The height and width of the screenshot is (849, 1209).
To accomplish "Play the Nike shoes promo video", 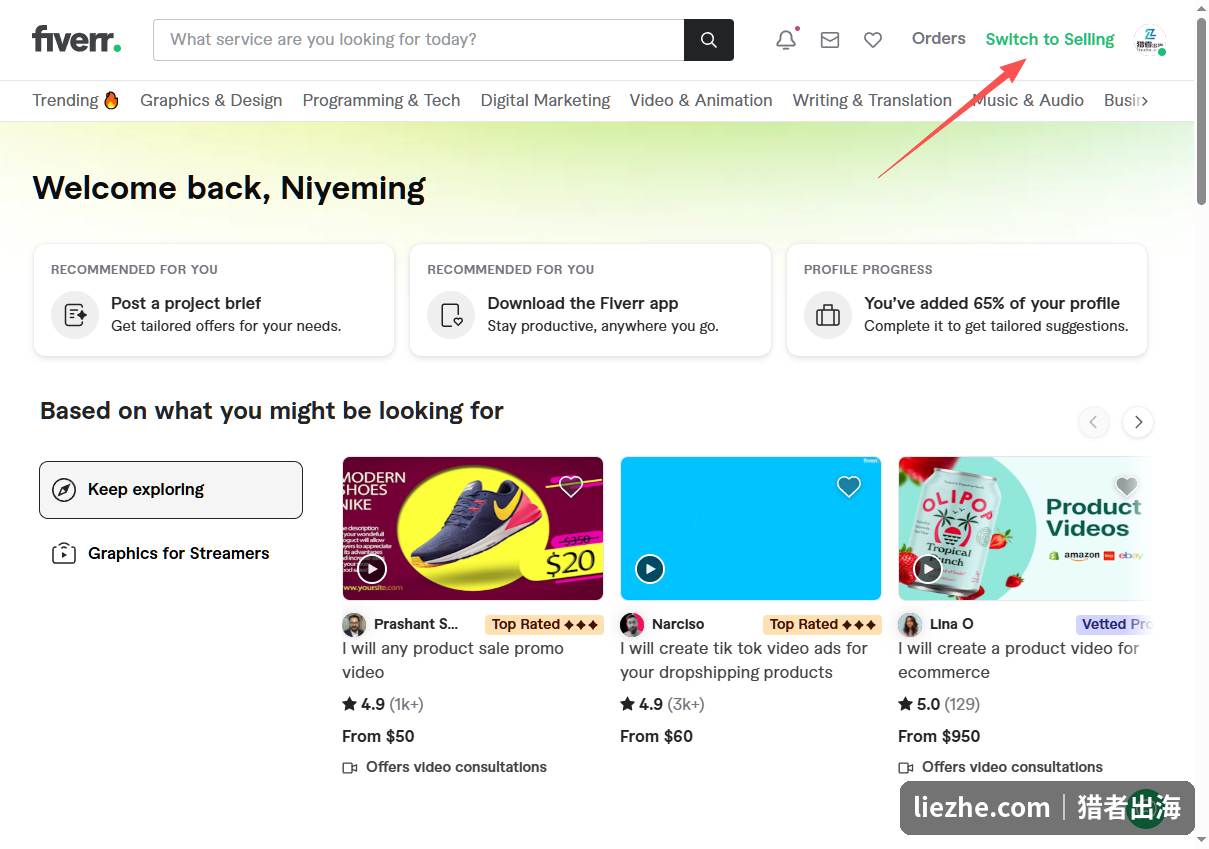I will coord(372,569).
